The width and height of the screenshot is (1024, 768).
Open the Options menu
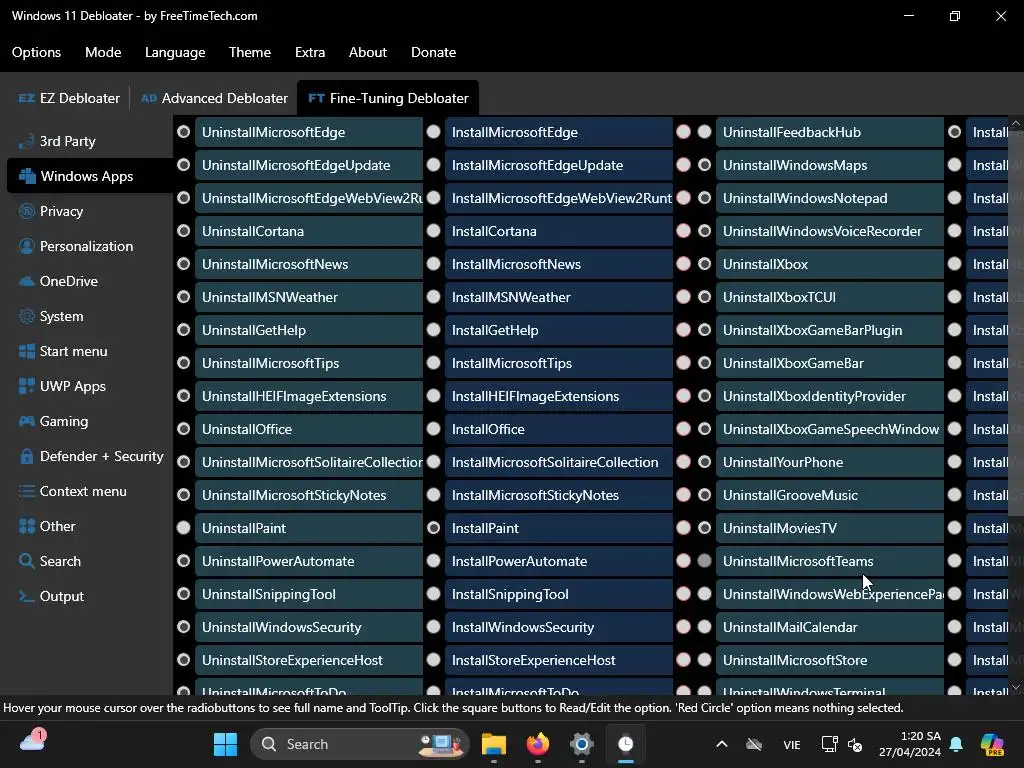37,52
